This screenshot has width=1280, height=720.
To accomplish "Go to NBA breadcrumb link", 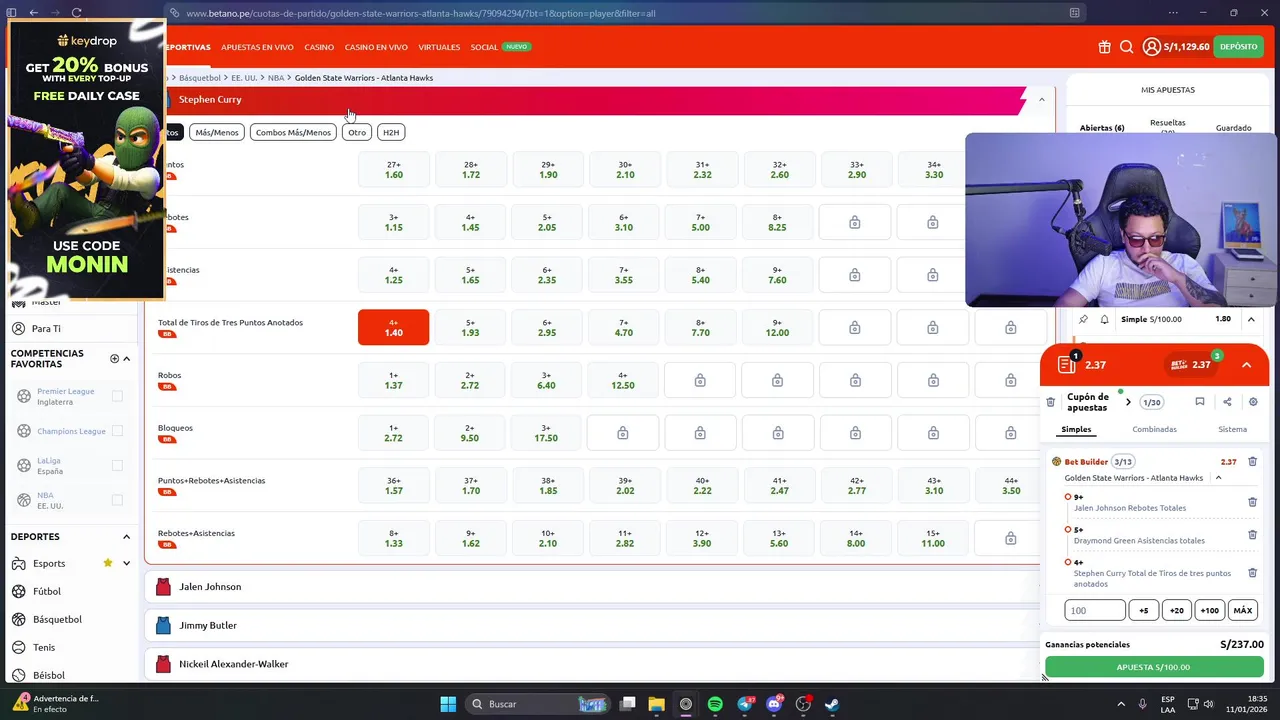I will [x=276, y=78].
